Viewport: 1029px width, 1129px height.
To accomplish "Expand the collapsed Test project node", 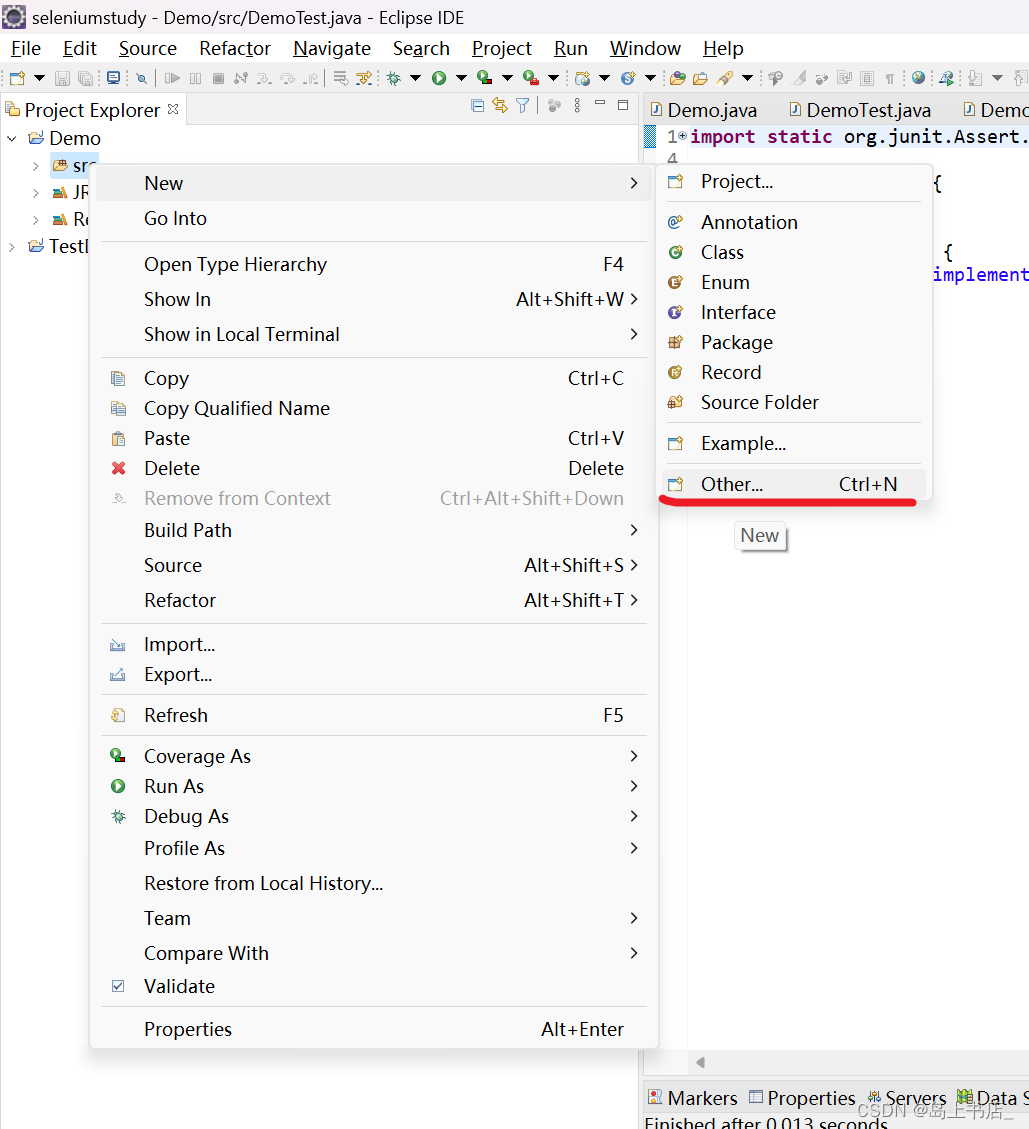I will [12, 247].
